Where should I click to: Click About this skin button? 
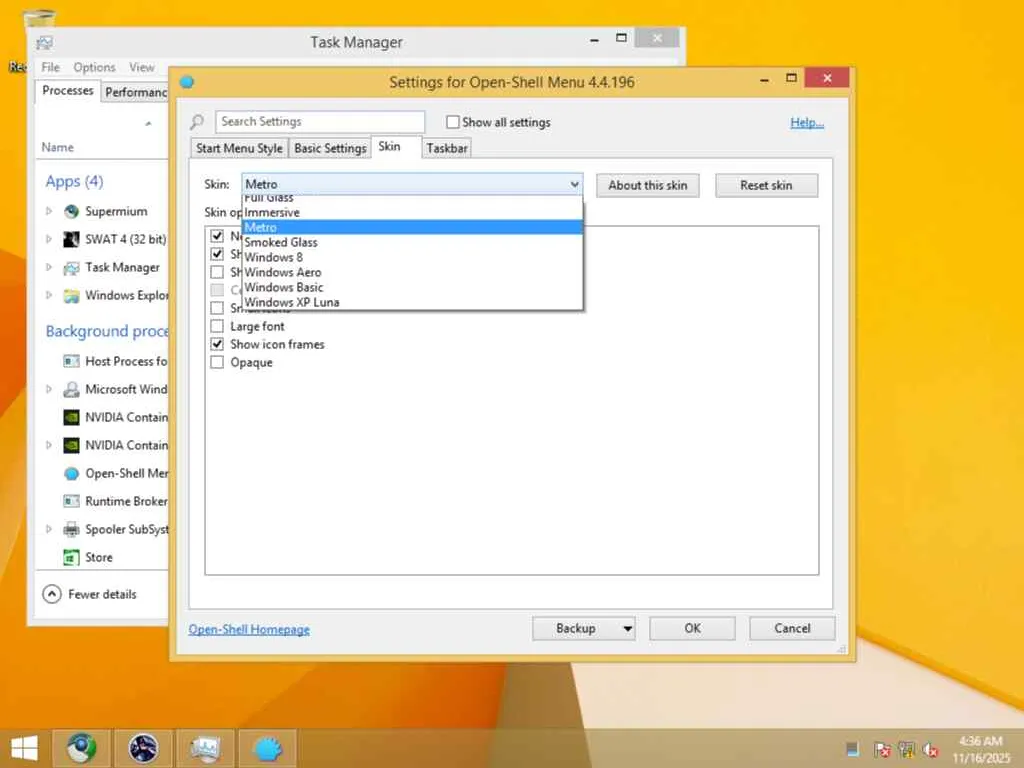[648, 185]
